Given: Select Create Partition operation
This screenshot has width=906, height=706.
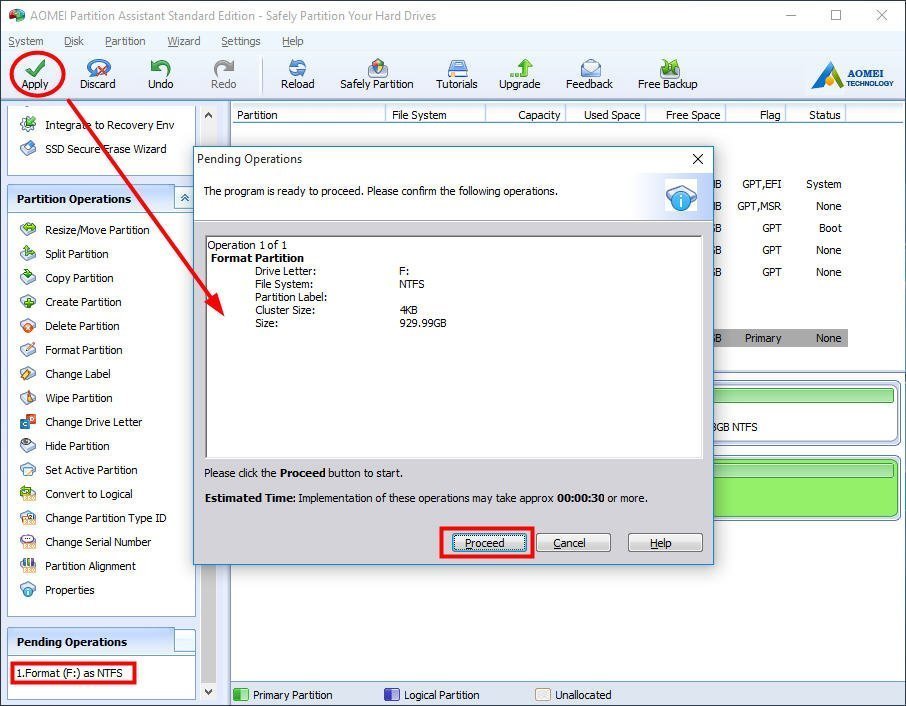Looking at the screenshot, I should coord(70,302).
